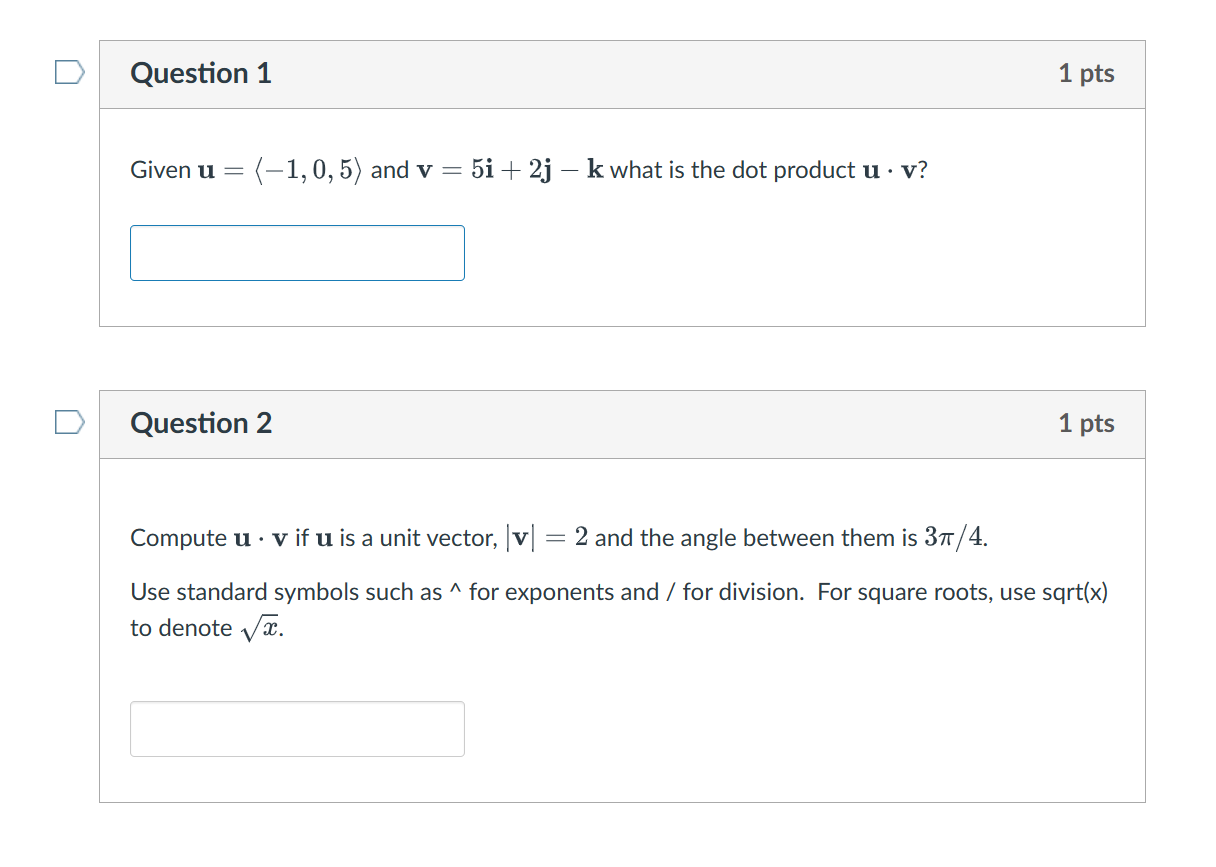Click the 1 pts label for Question 2
The image size is (1216, 867).
tap(1086, 423)
